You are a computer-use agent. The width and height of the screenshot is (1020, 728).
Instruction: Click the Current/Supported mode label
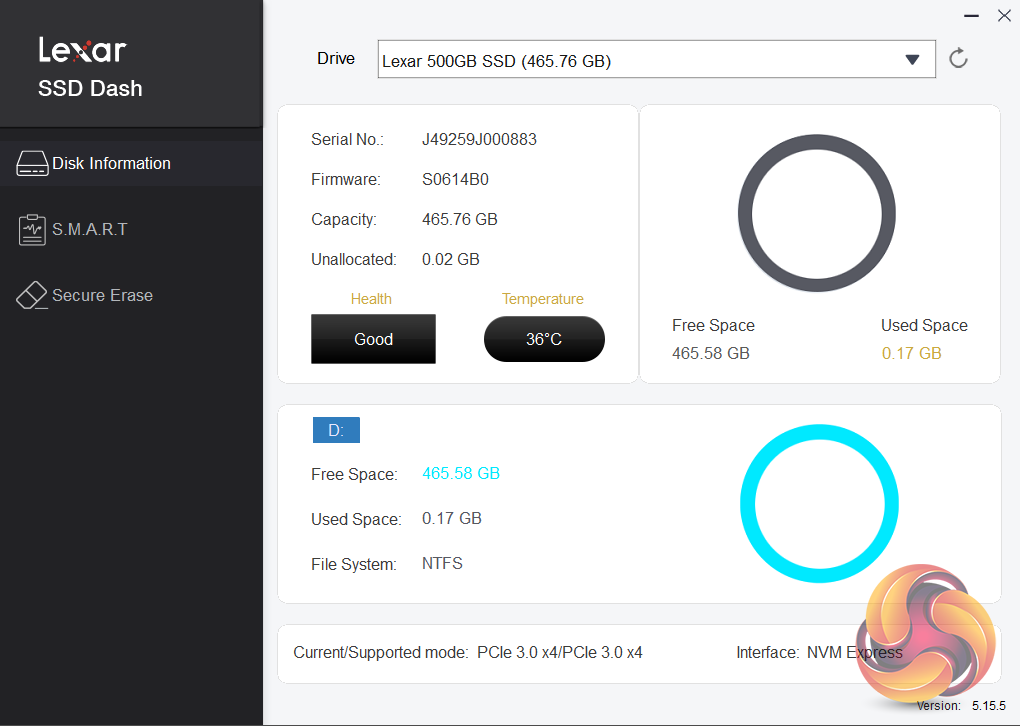381,653
